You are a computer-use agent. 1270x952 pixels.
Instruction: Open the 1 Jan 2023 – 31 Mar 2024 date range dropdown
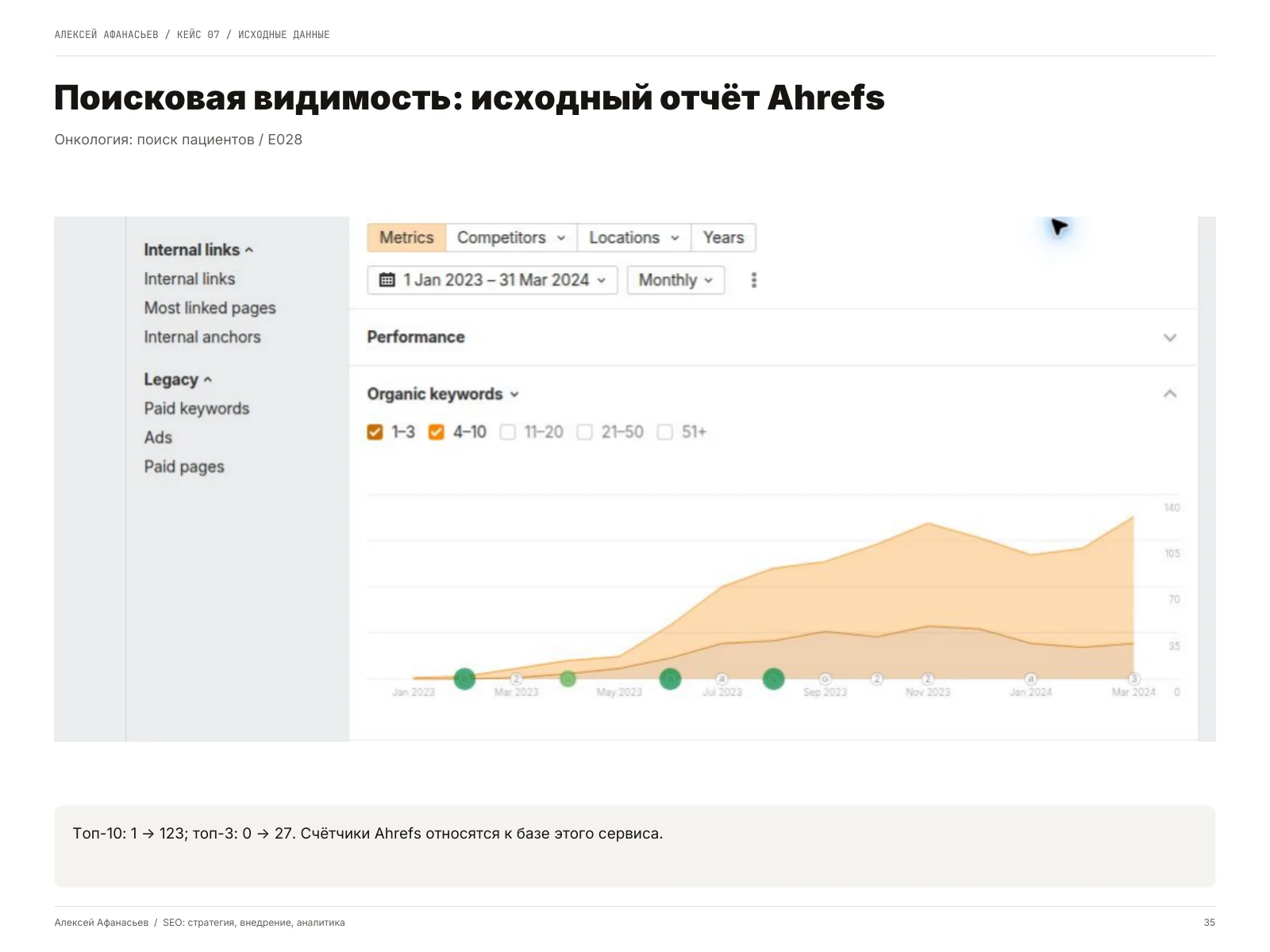(x=492, y=280)
